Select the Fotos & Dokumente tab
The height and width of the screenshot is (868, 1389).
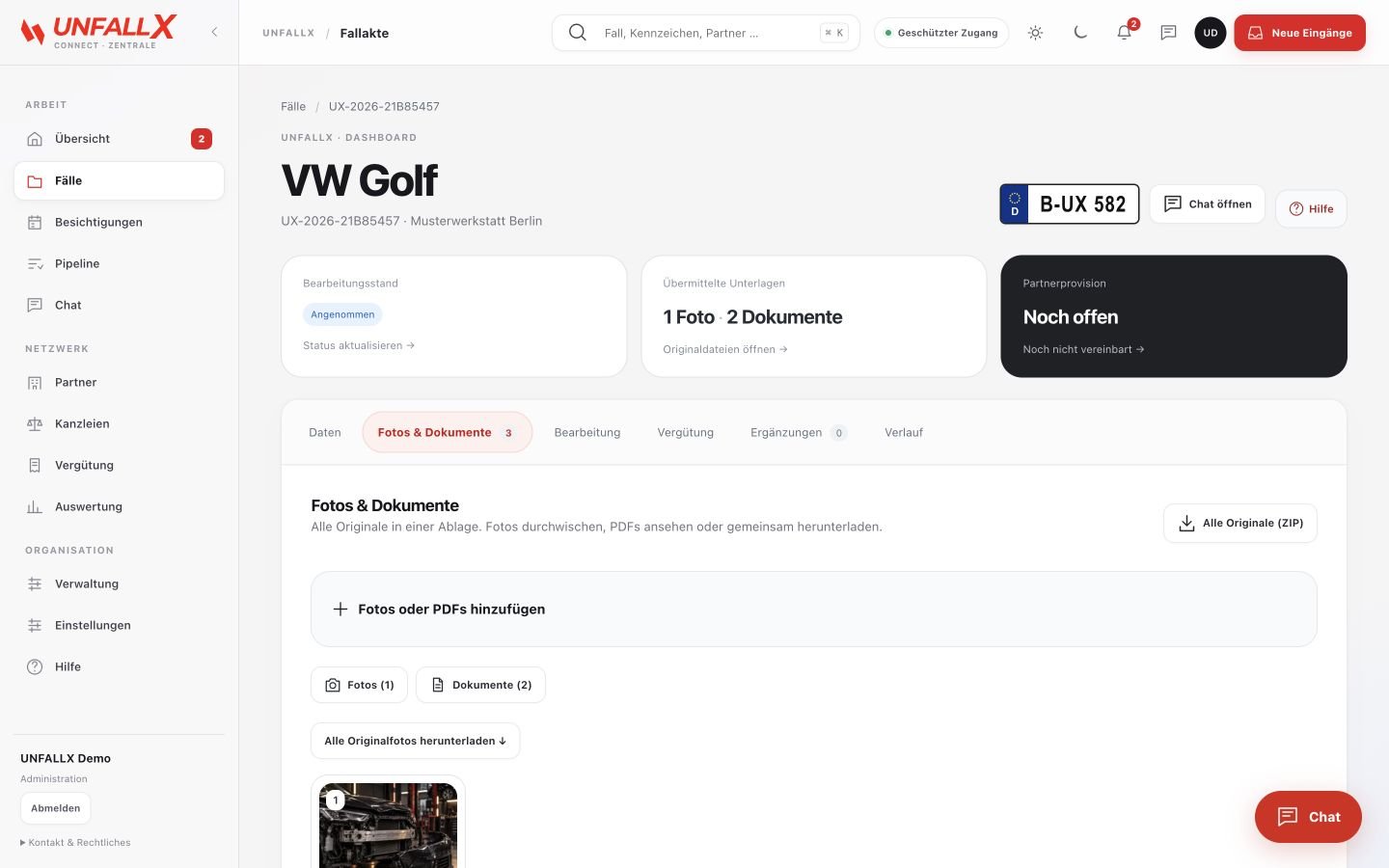448,432
